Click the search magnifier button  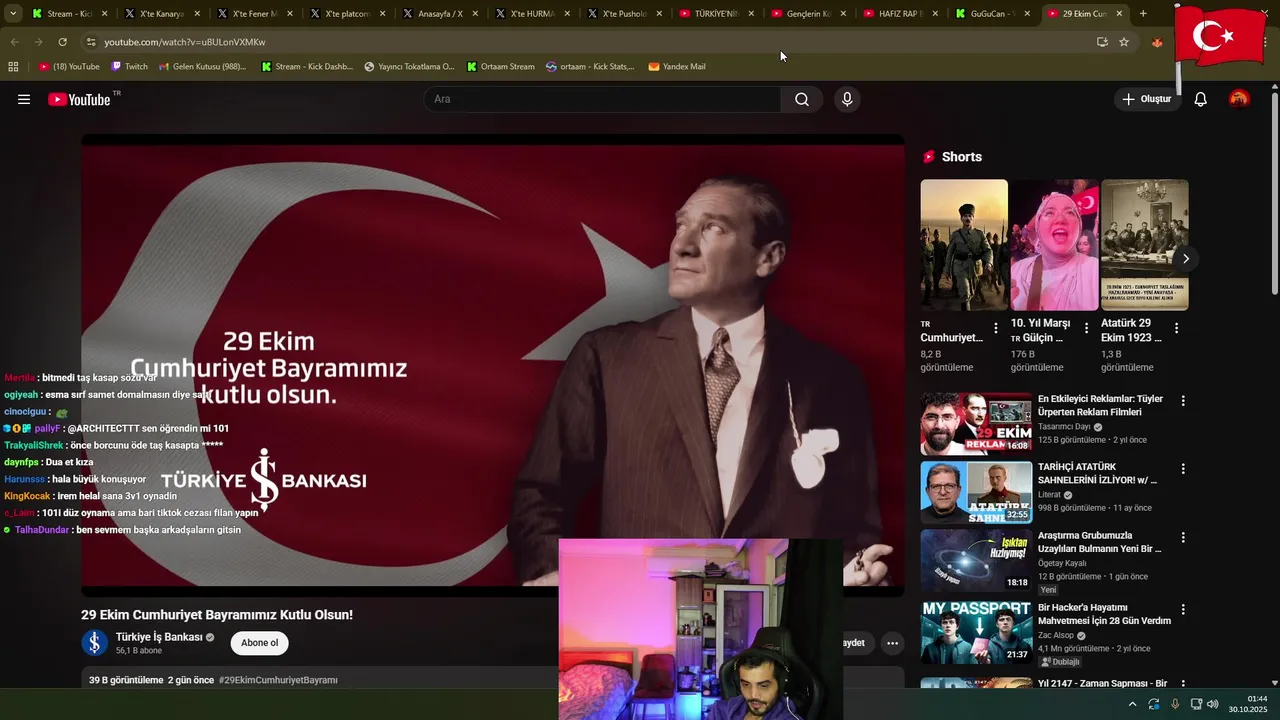point(802,99)
